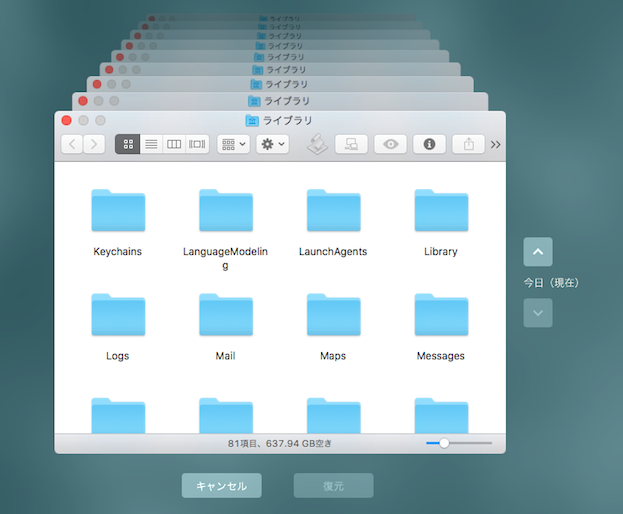This screenshot has height=514, width=623.
Task: Switch to column view mode
Action: coord(174,144)
